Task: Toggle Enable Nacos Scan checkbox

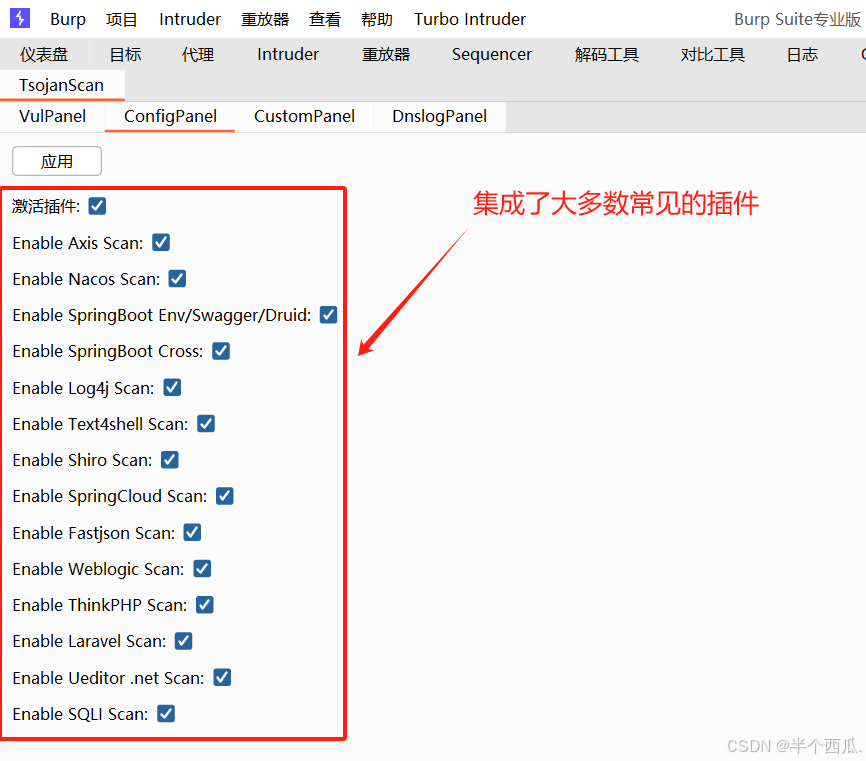Action: [x=177, y=279]
